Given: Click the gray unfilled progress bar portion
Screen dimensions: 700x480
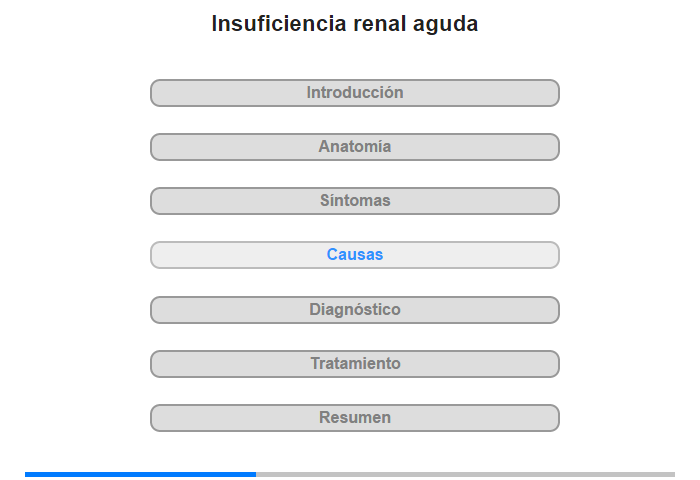Looking at the screenshot, I should click(x=466, y=474).
